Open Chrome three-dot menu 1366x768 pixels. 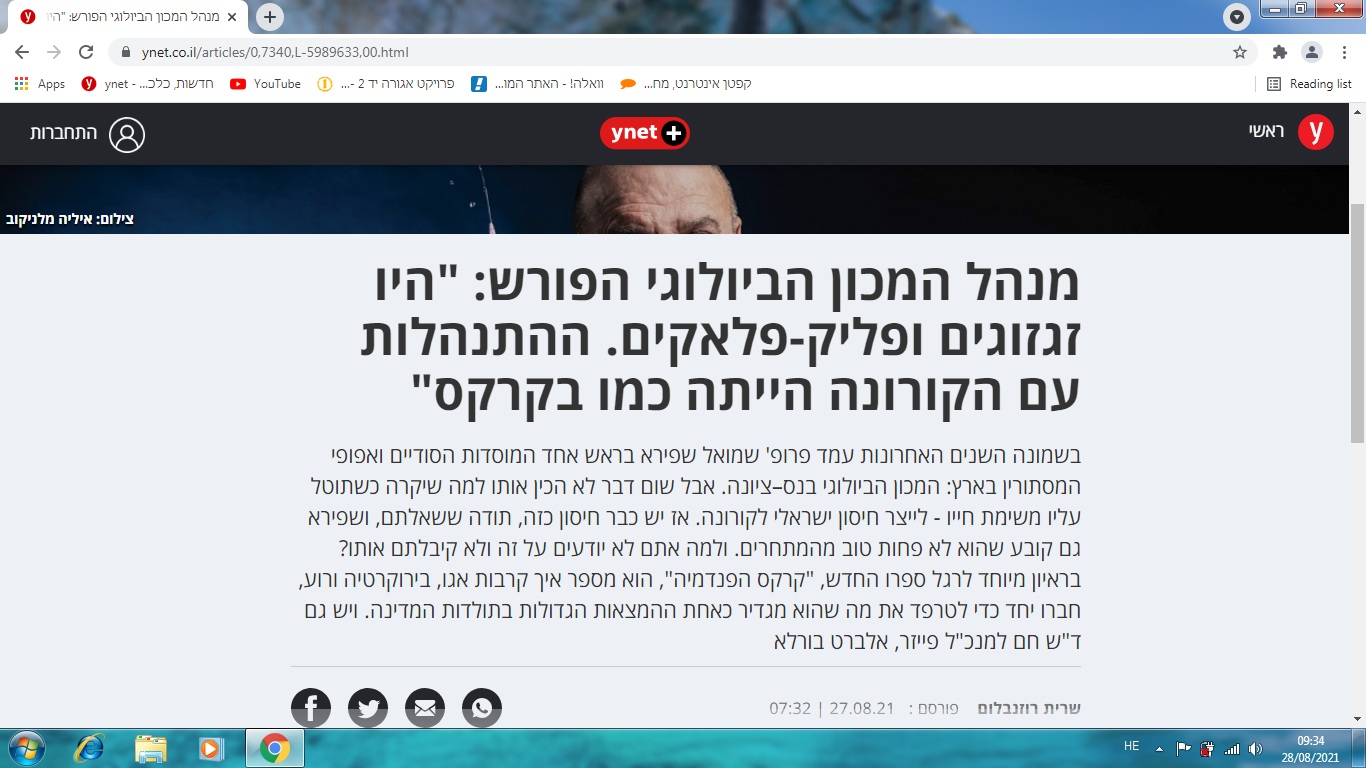point(1344,52)
